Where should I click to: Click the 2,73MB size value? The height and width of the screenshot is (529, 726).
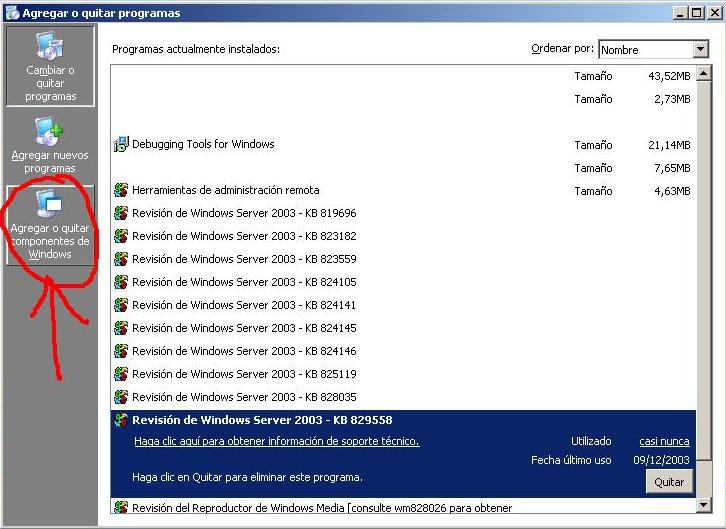pyautogui.click(x=672, y=99)
